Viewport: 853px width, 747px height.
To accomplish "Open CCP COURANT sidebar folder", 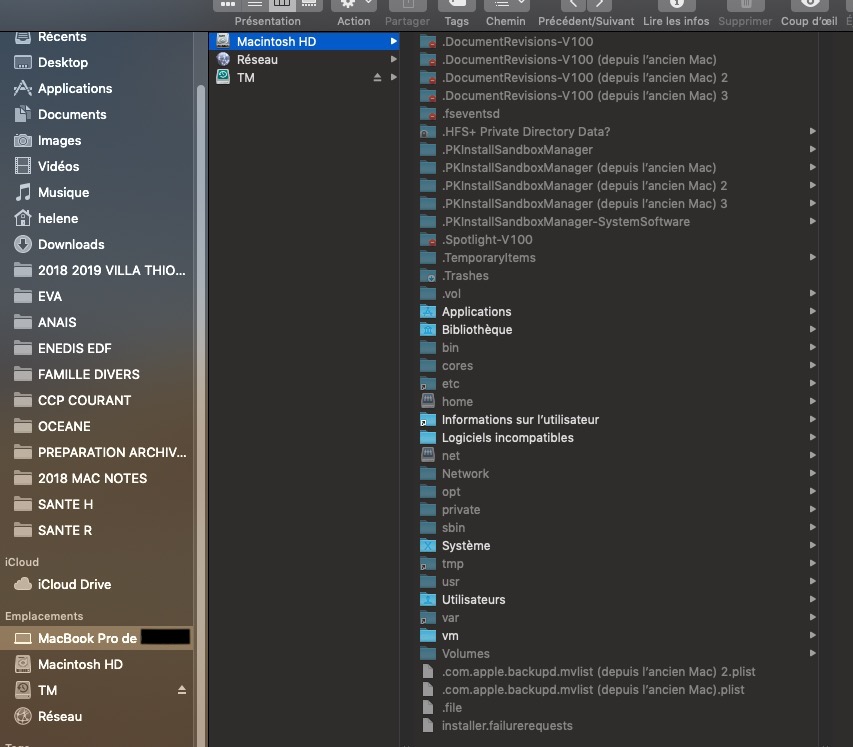I will 96,400.
